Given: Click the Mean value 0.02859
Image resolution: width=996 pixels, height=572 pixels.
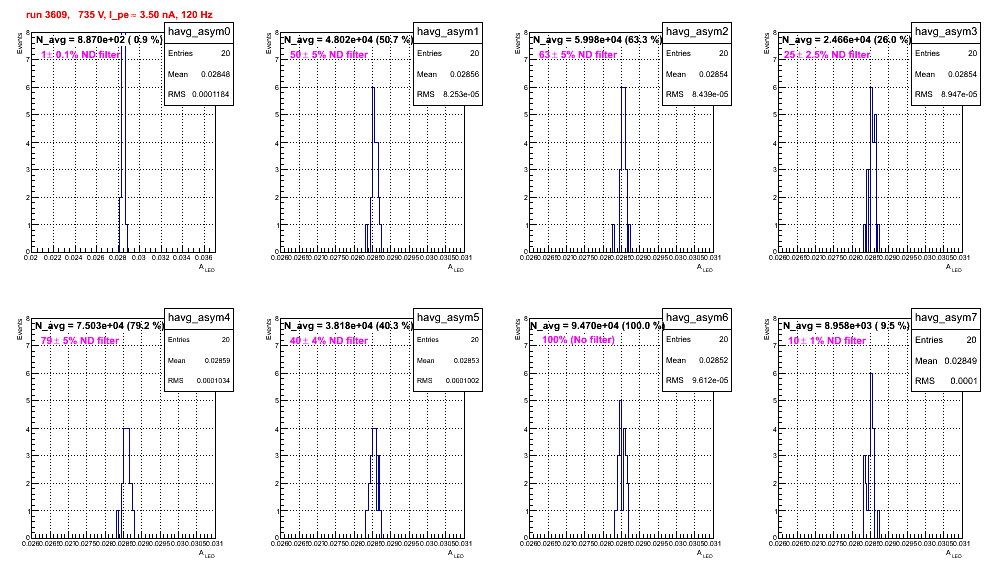Looking at the screenshot, I should click(217, 360).
